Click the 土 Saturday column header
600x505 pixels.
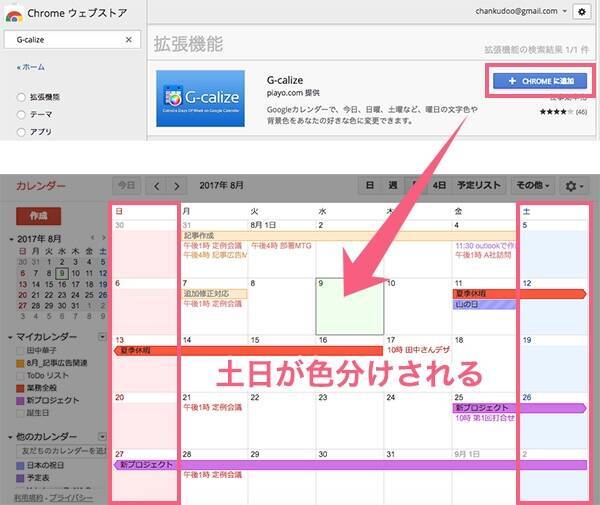(527, 212)
